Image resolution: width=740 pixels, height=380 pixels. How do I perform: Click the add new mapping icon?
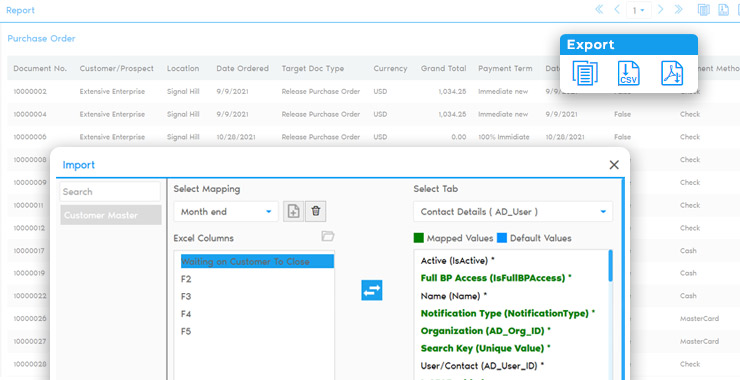coord(294,211)
